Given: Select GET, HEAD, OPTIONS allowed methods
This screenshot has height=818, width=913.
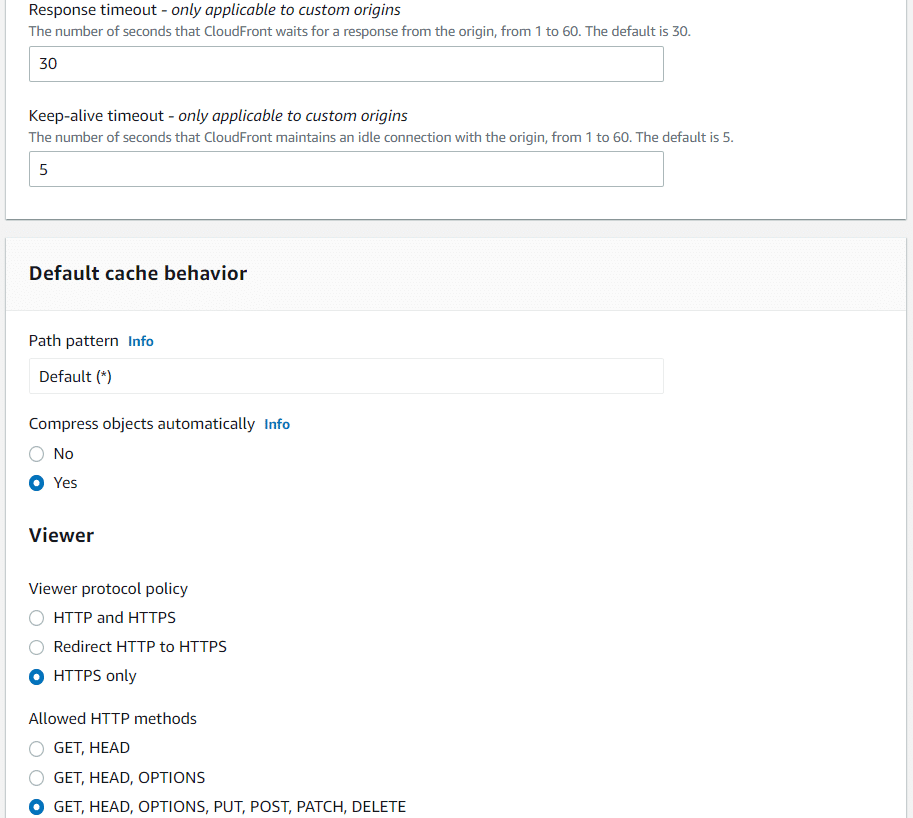Looking at the screenshot, I should pyautogui.click(x=37, y=778).
